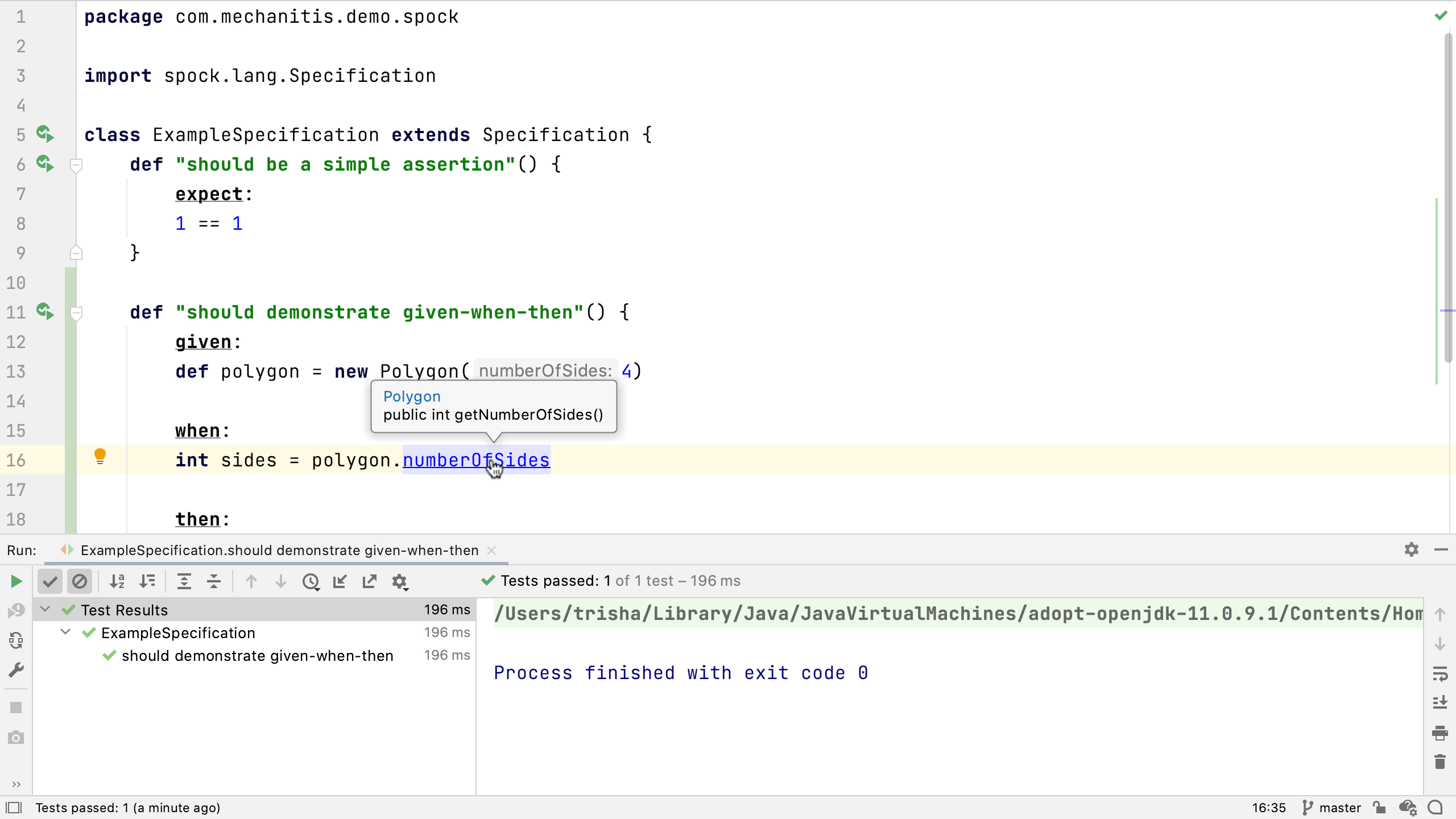The image size is (1456, 819).
Task: Select the ExampleSpecification run tab
Action: tap(279, 551)
